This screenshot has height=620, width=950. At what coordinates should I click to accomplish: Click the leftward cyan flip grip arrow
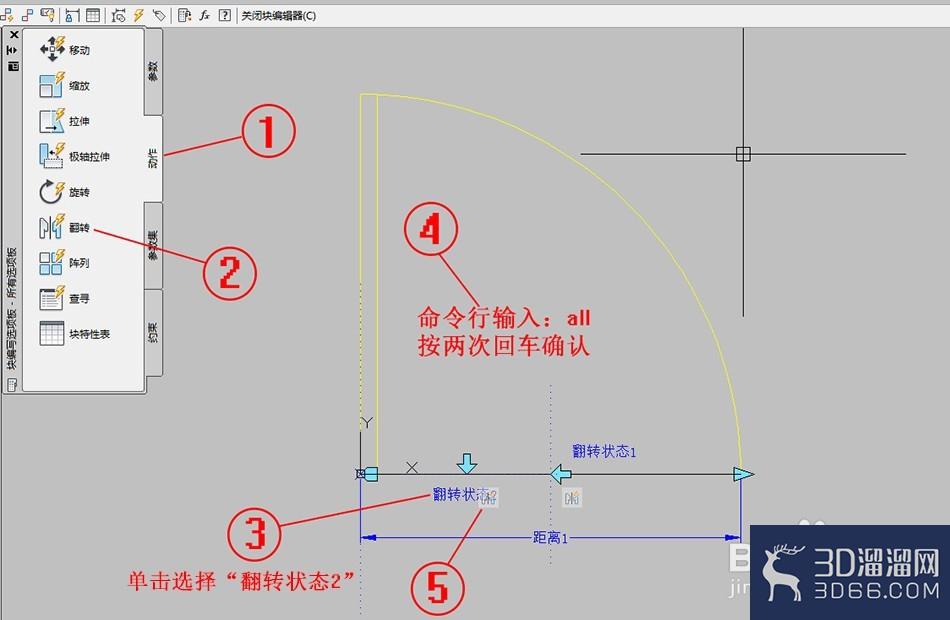pos(560,474)
